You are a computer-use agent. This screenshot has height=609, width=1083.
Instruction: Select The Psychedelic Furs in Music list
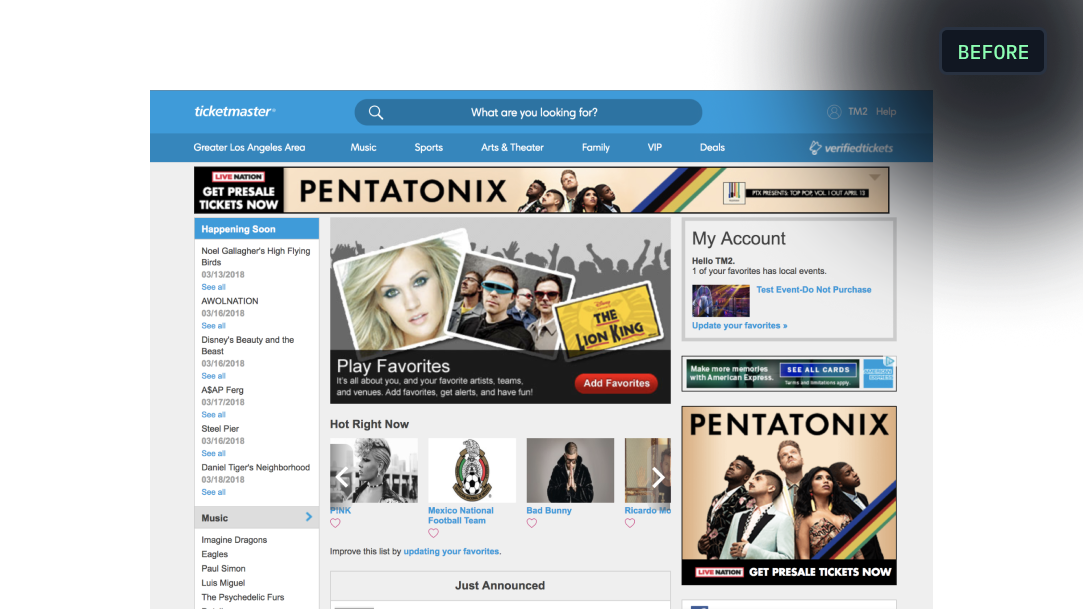pyautogui.click(x=242, y=597)
